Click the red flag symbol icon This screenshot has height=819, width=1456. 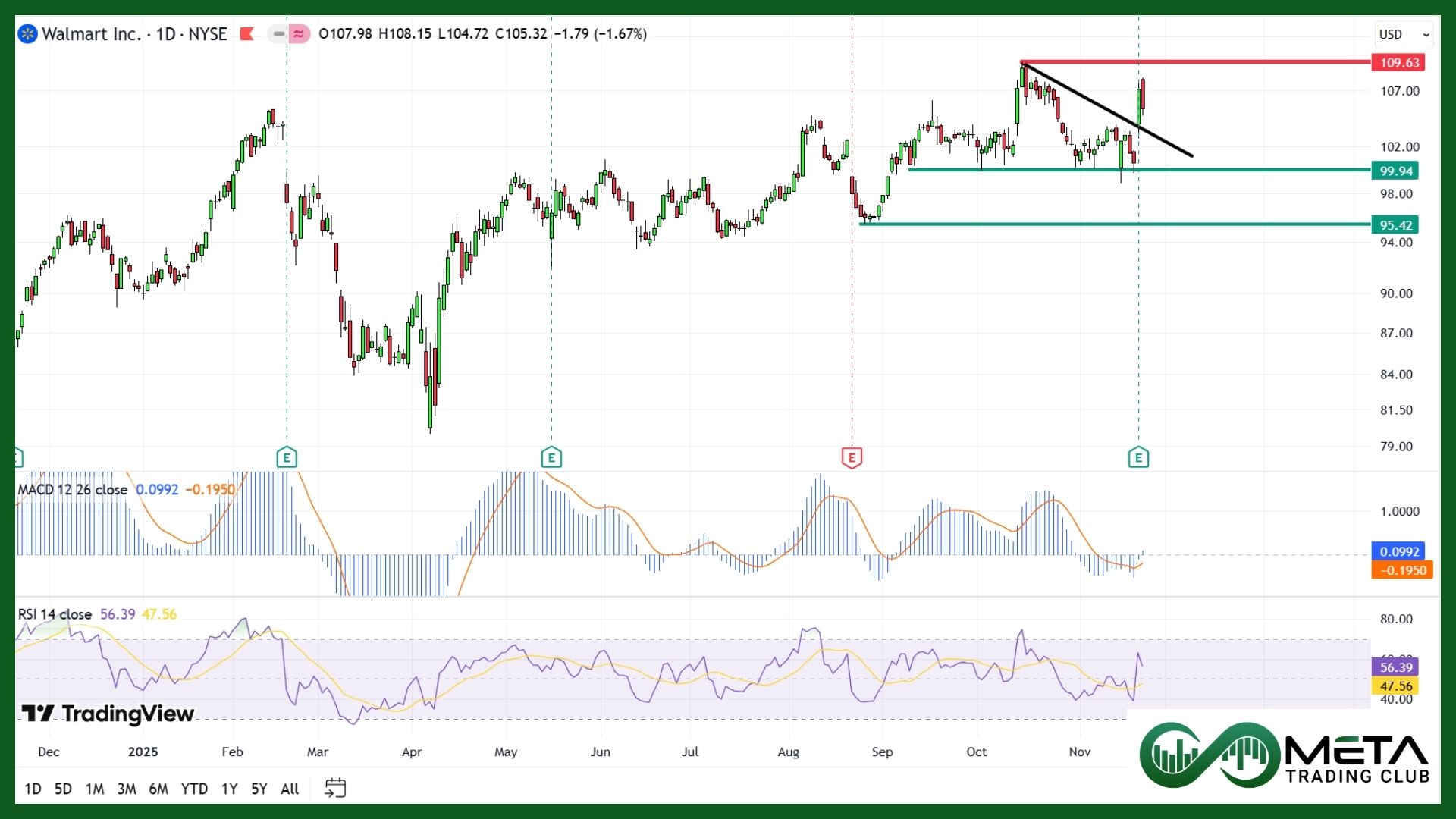[x=246, y=34]
